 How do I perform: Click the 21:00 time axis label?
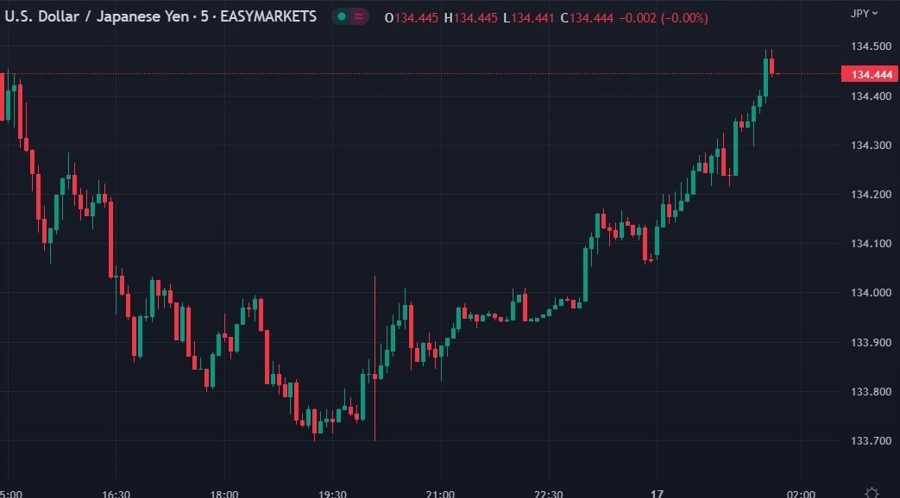pyautogui.click(x=440, y=493)
